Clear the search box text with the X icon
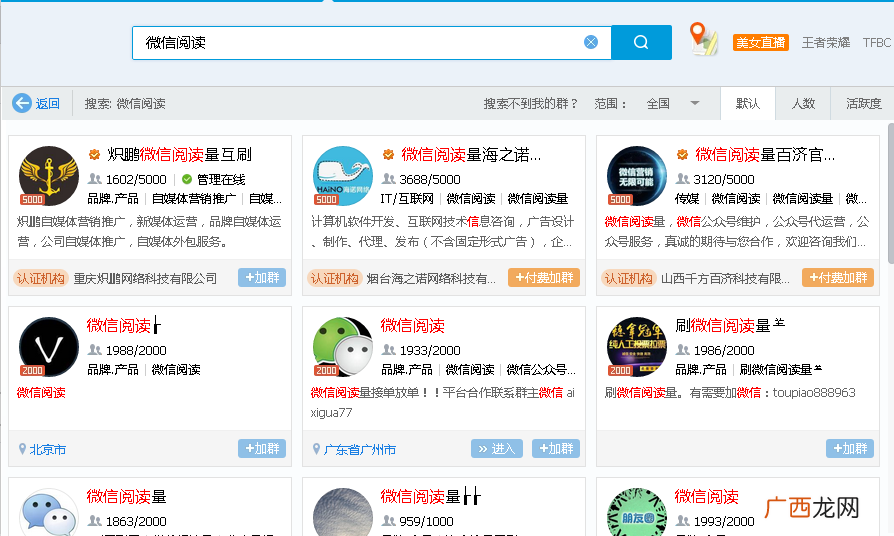Image resolution: width=894 pixels, height=536 pixels. (591, 42)
